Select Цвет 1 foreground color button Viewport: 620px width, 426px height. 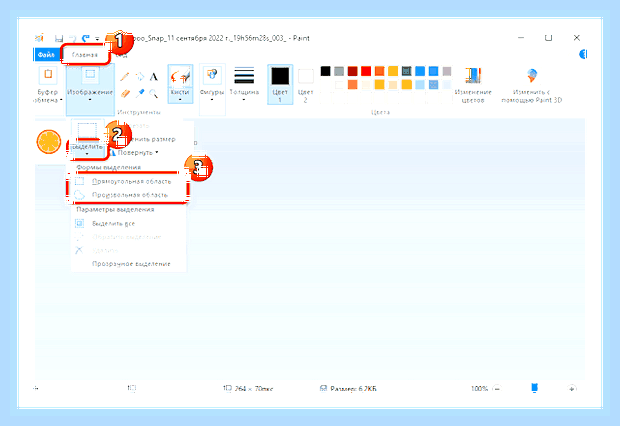pyautogui.click(x=280, y=85)
